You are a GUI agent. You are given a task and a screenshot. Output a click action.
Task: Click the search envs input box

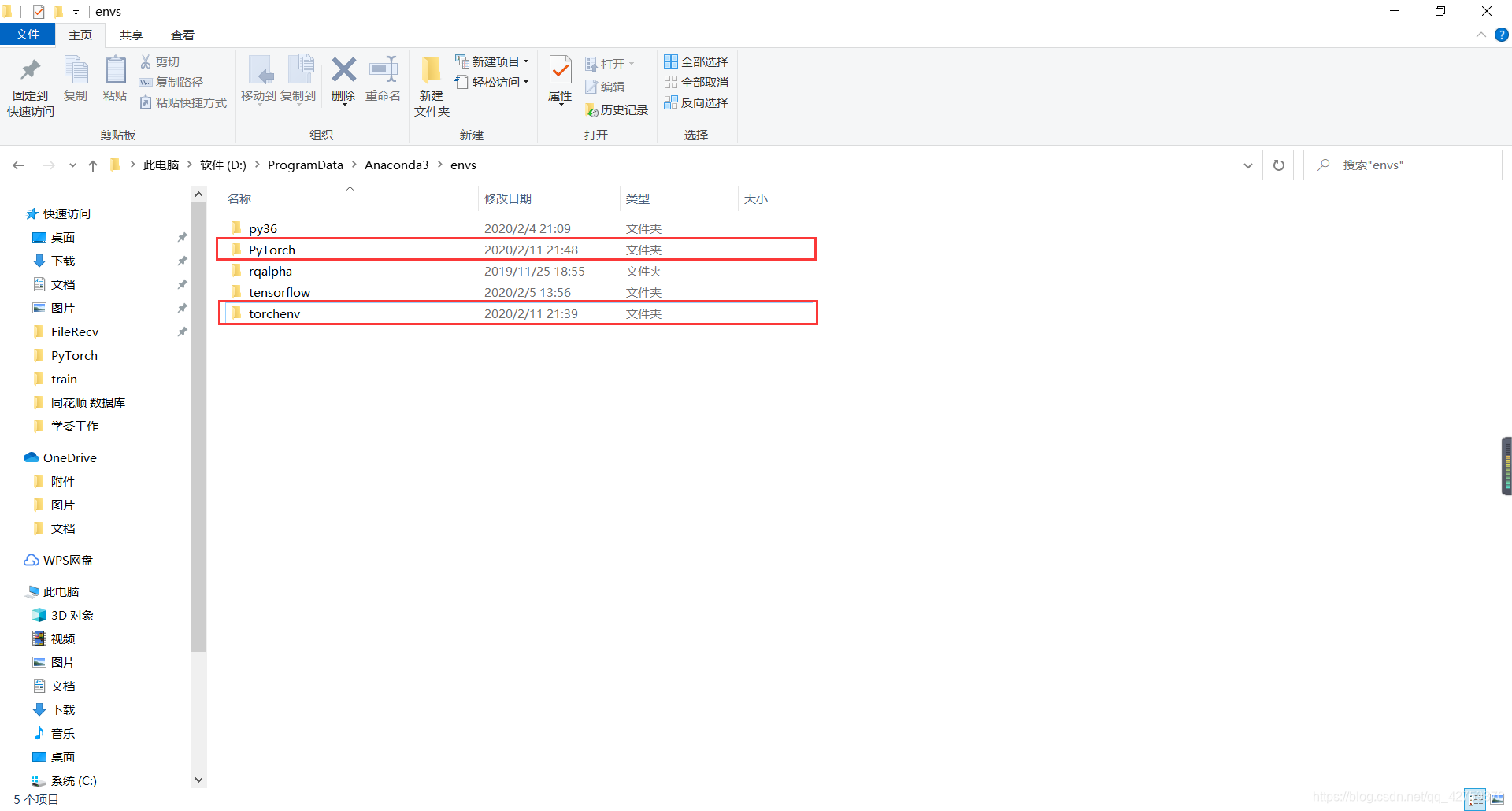pyautogui.click(x=1403, y=165)
